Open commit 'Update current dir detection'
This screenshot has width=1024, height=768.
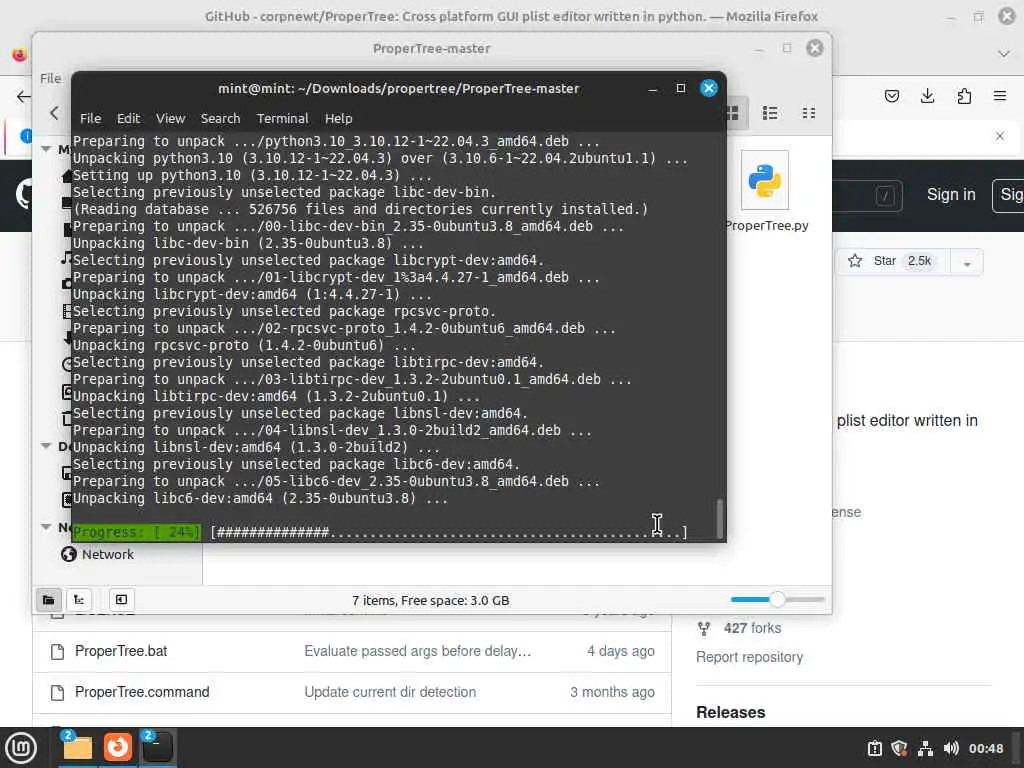click(390, 692)
